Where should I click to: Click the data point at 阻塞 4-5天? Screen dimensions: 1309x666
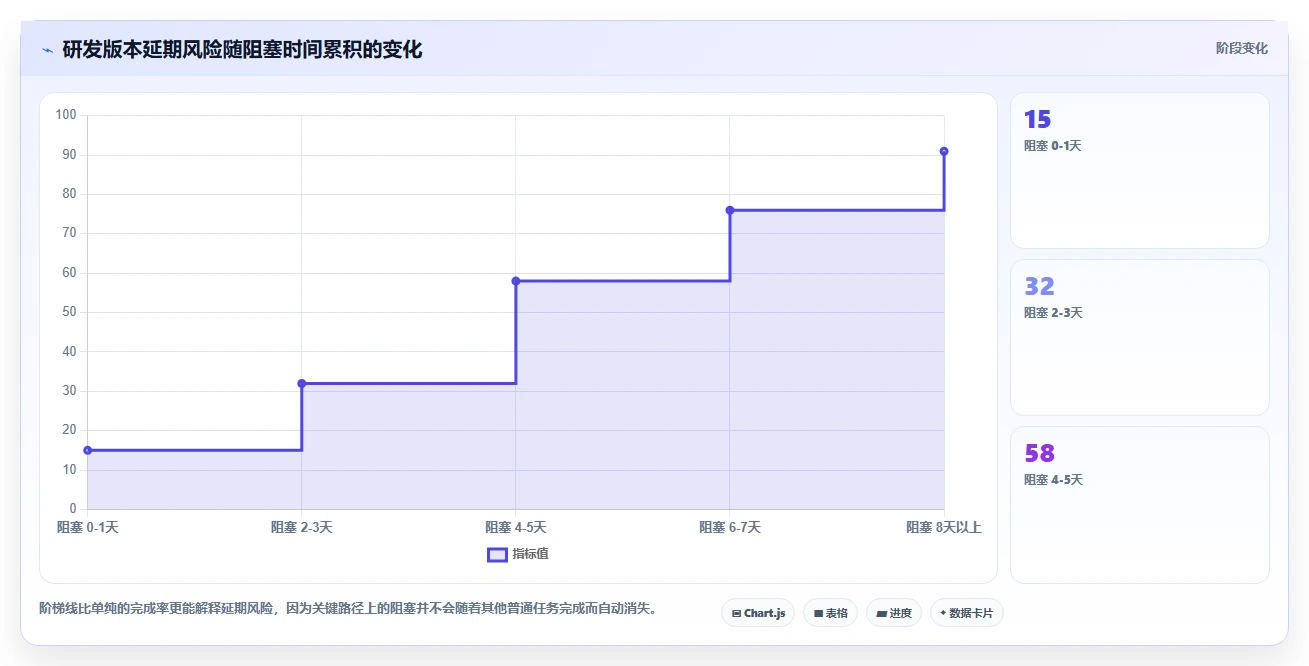coord(516,281)
